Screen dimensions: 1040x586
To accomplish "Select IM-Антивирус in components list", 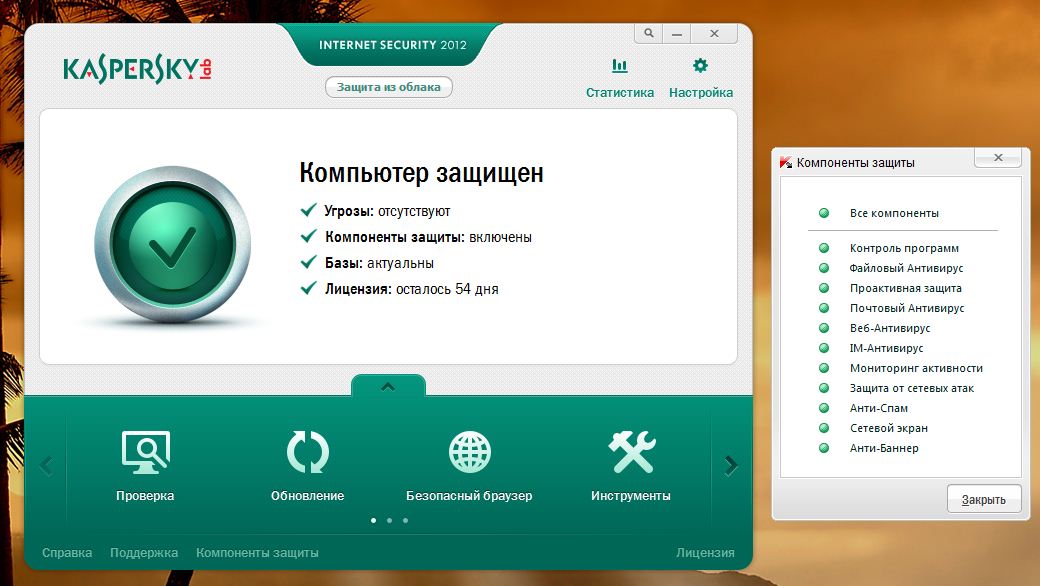I will tap(886, 348).
